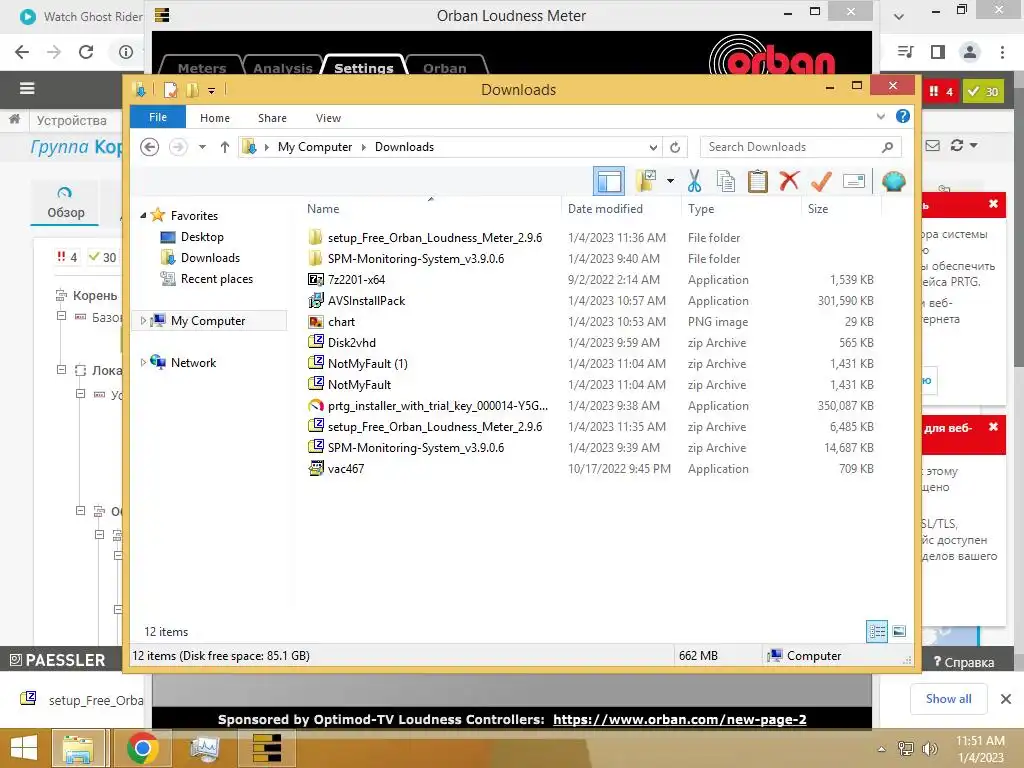Open Meters tab in Orban Loudness Meter
1024x768 pixels.
pos(202,67)
